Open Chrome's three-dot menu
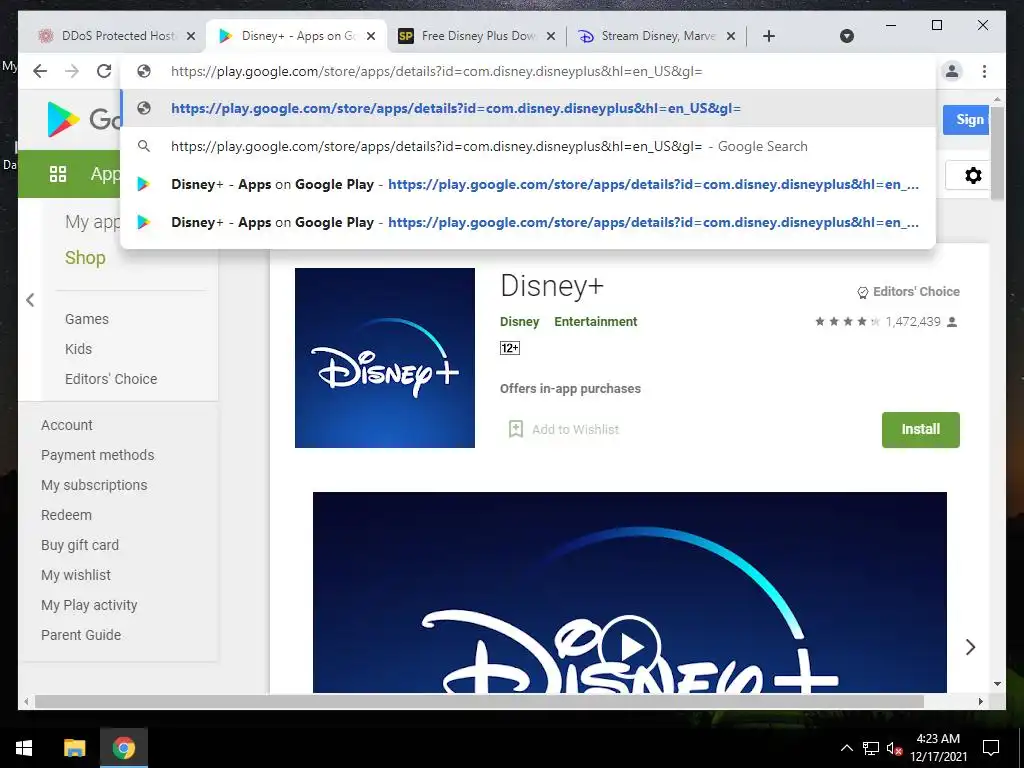This screenshot has width=1024, height=768. pyautogui.click(x=984, y=71)
